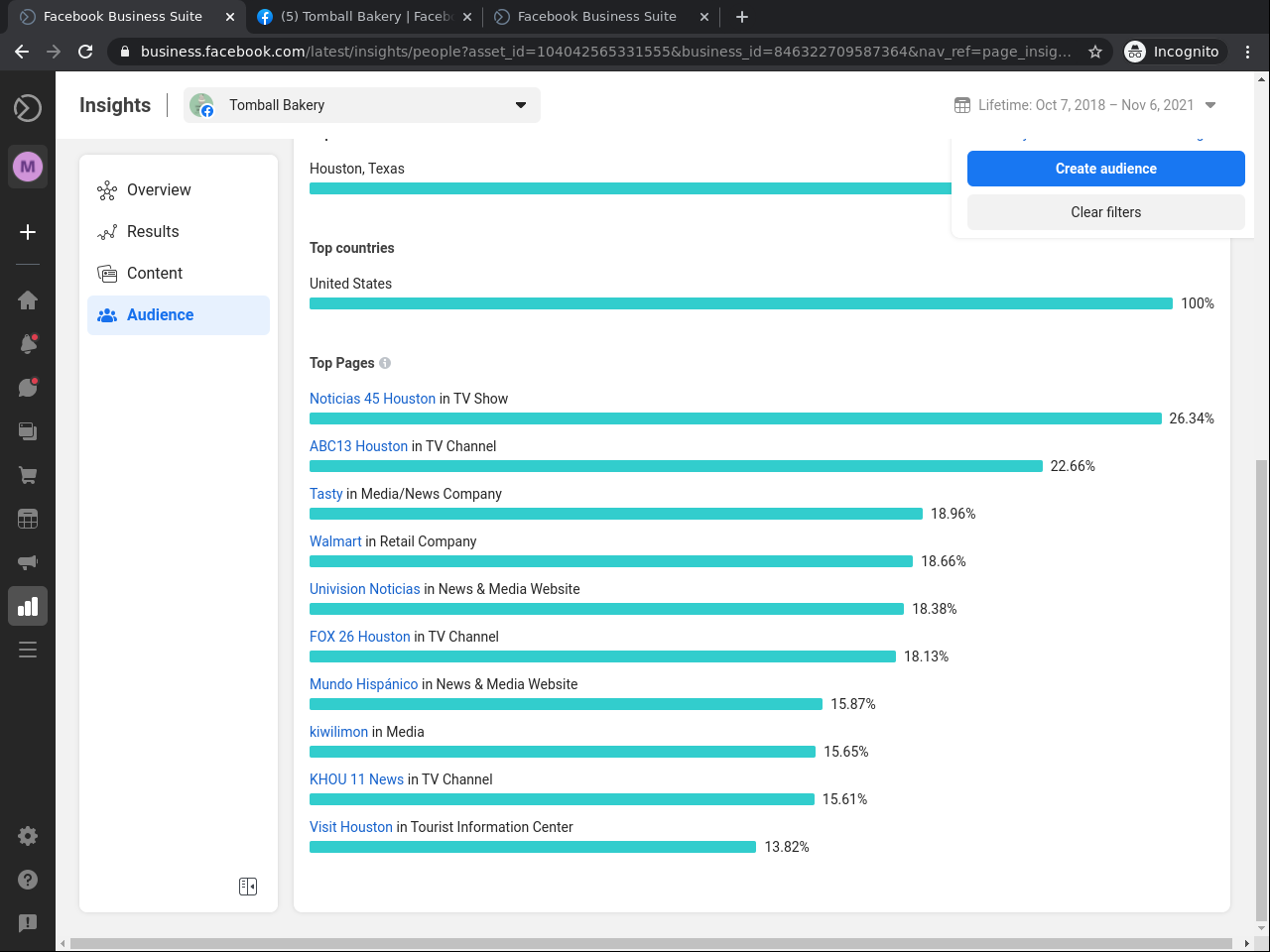
Task: Open the profile avatar M
Action: pyautogui.click(x=28, y=167)
